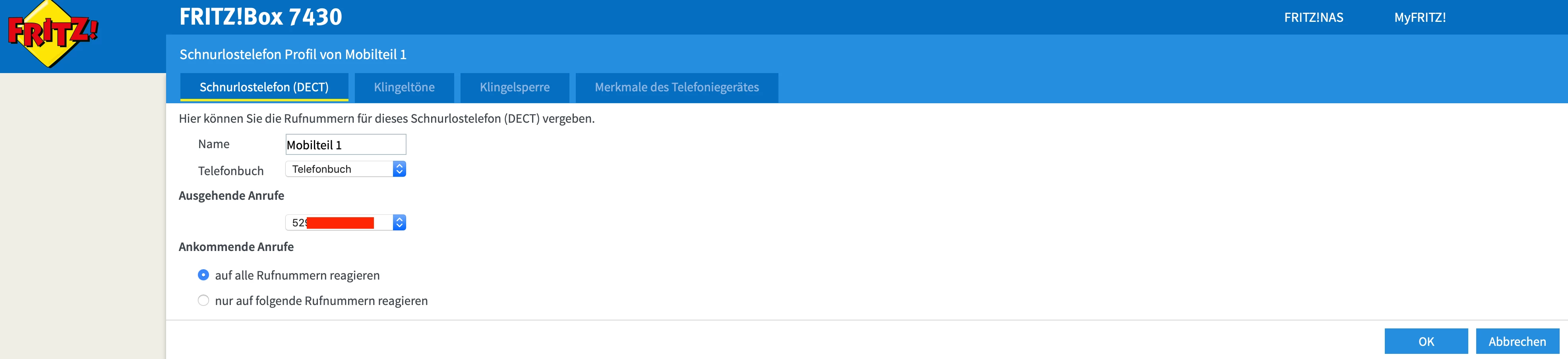Confirm settings with the OK button
Image resolution: width=1568 pixels, height=359 pixels.
click(x=1426, y=342)
